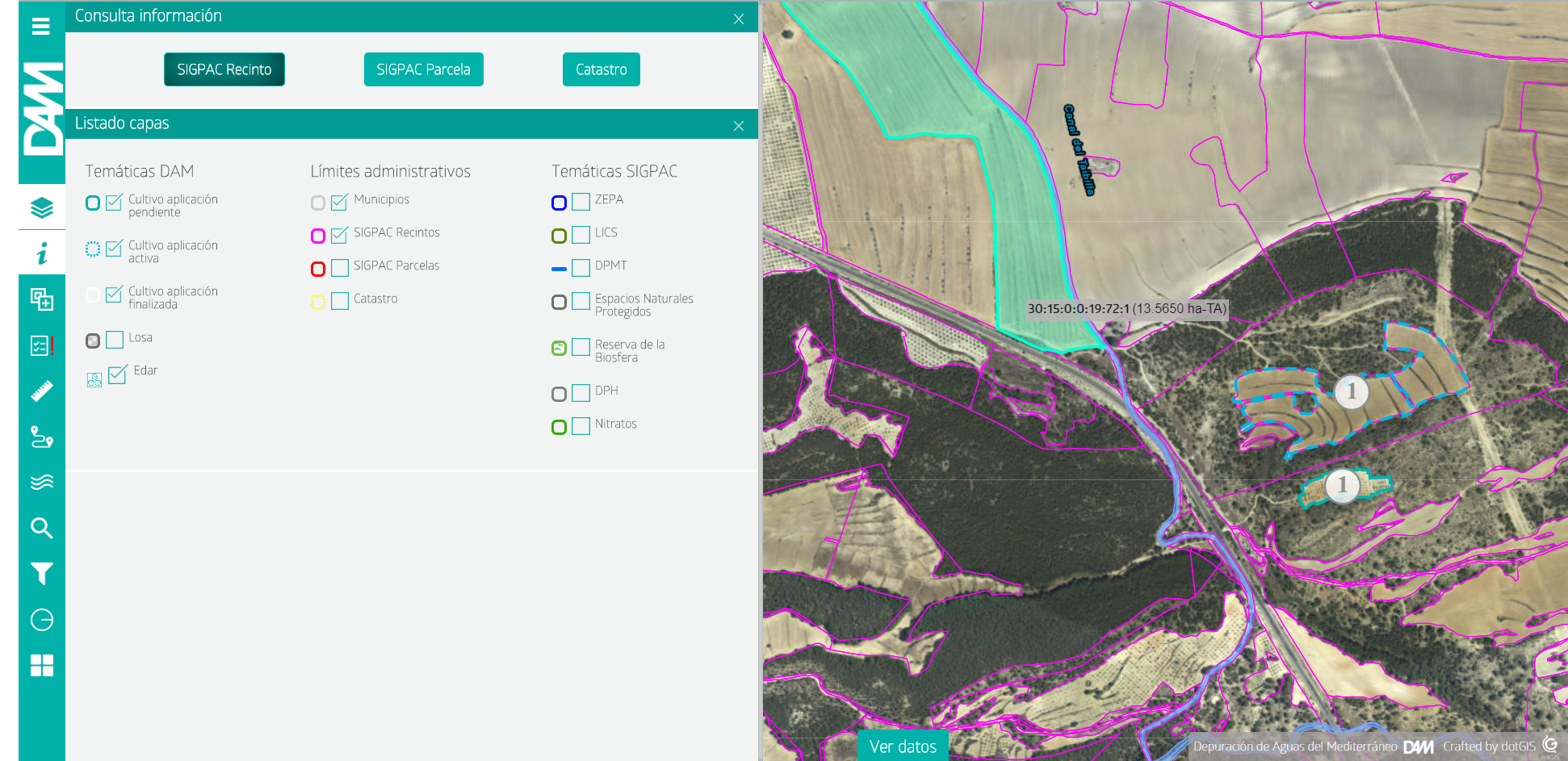Viewport: 1568px width, 761px height.
Task: Click the add layer sidebar icon
Action: pyautogui.click(x=41, y=299)
